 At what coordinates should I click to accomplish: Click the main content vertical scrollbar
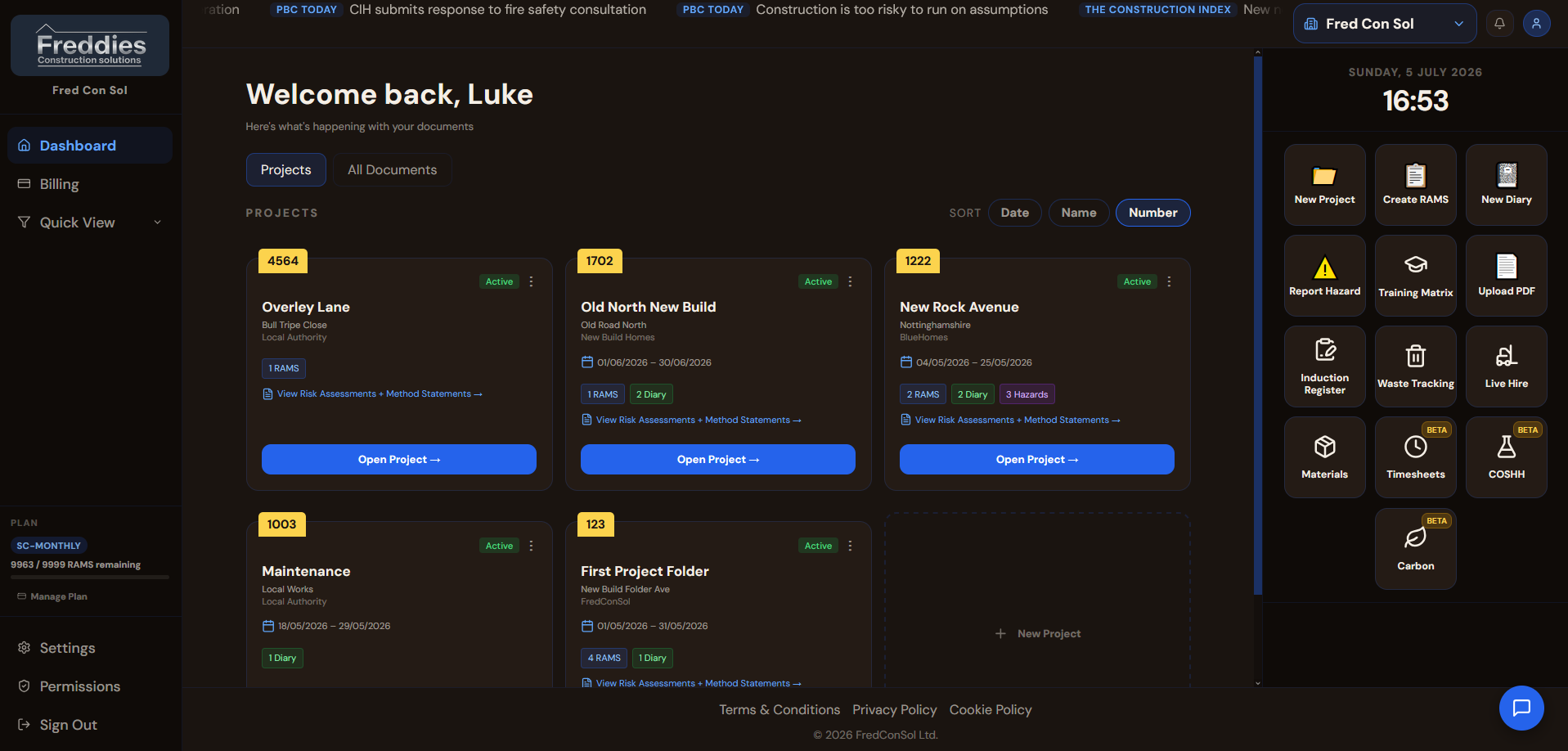(x=1258, y=326)
